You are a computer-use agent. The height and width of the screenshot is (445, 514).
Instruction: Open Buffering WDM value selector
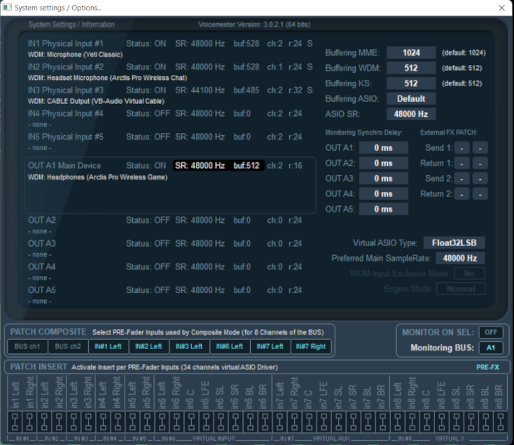(x=411, y=68)
